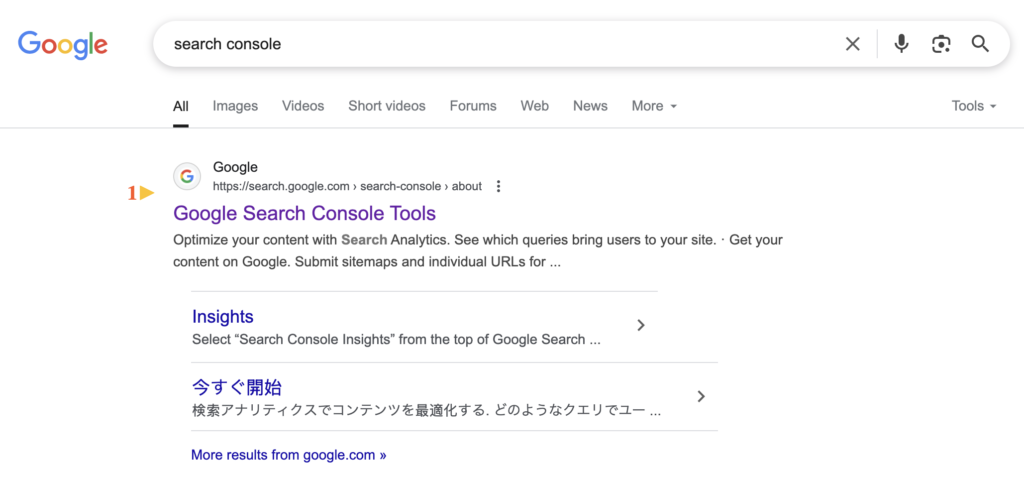Switch to the News tab

coord(590,106)
